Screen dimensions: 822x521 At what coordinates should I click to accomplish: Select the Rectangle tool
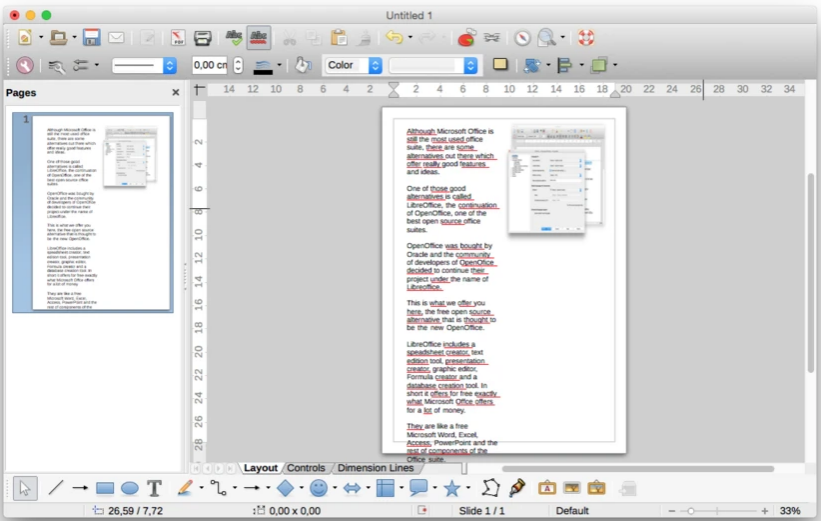105,489
